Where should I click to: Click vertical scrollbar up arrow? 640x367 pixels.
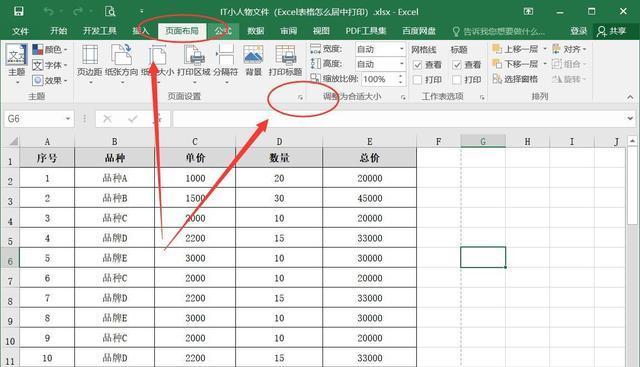[x=632, y=141]
